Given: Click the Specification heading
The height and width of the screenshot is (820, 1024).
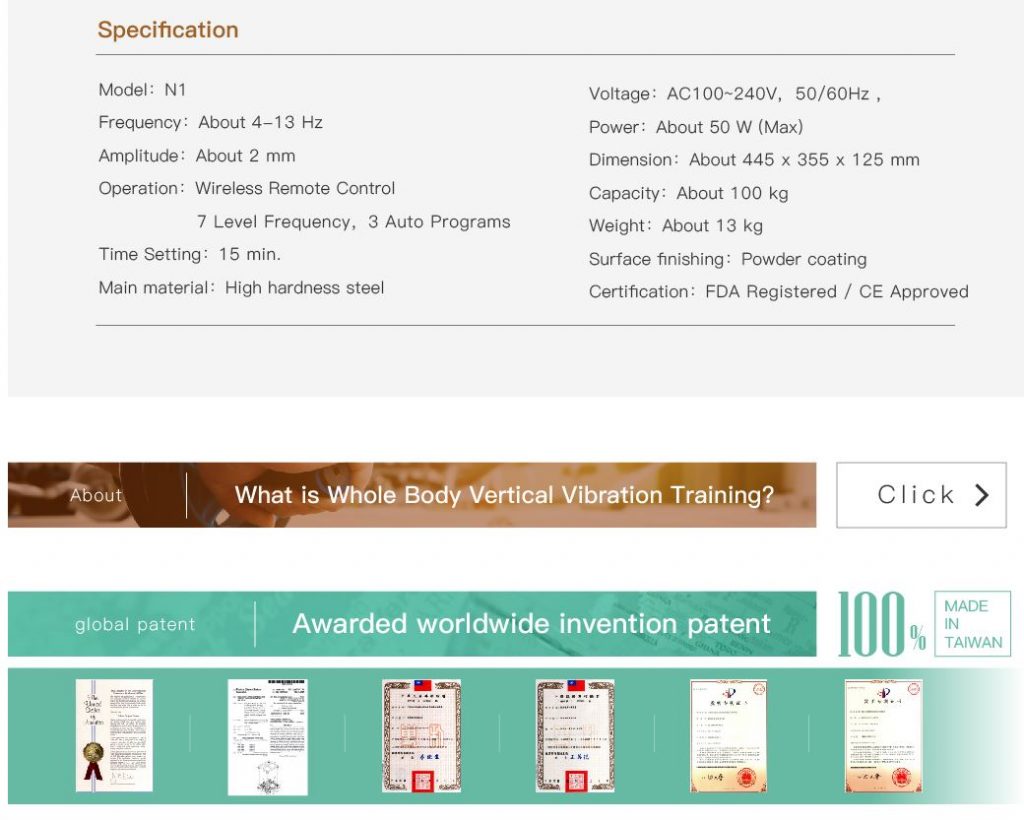Looking at the screenshot, I should (x=168, y=30).
